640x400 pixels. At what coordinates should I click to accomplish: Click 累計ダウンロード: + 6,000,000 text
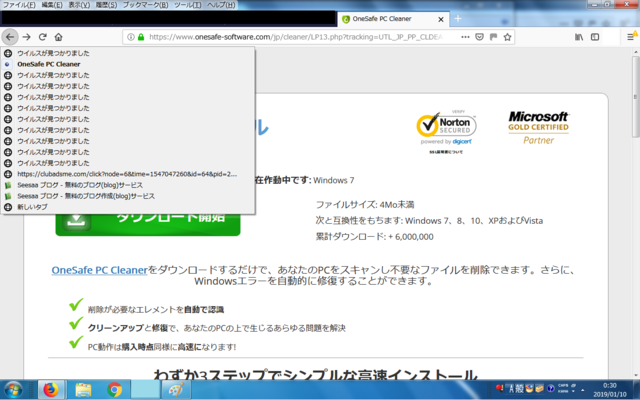click(374, 237)
